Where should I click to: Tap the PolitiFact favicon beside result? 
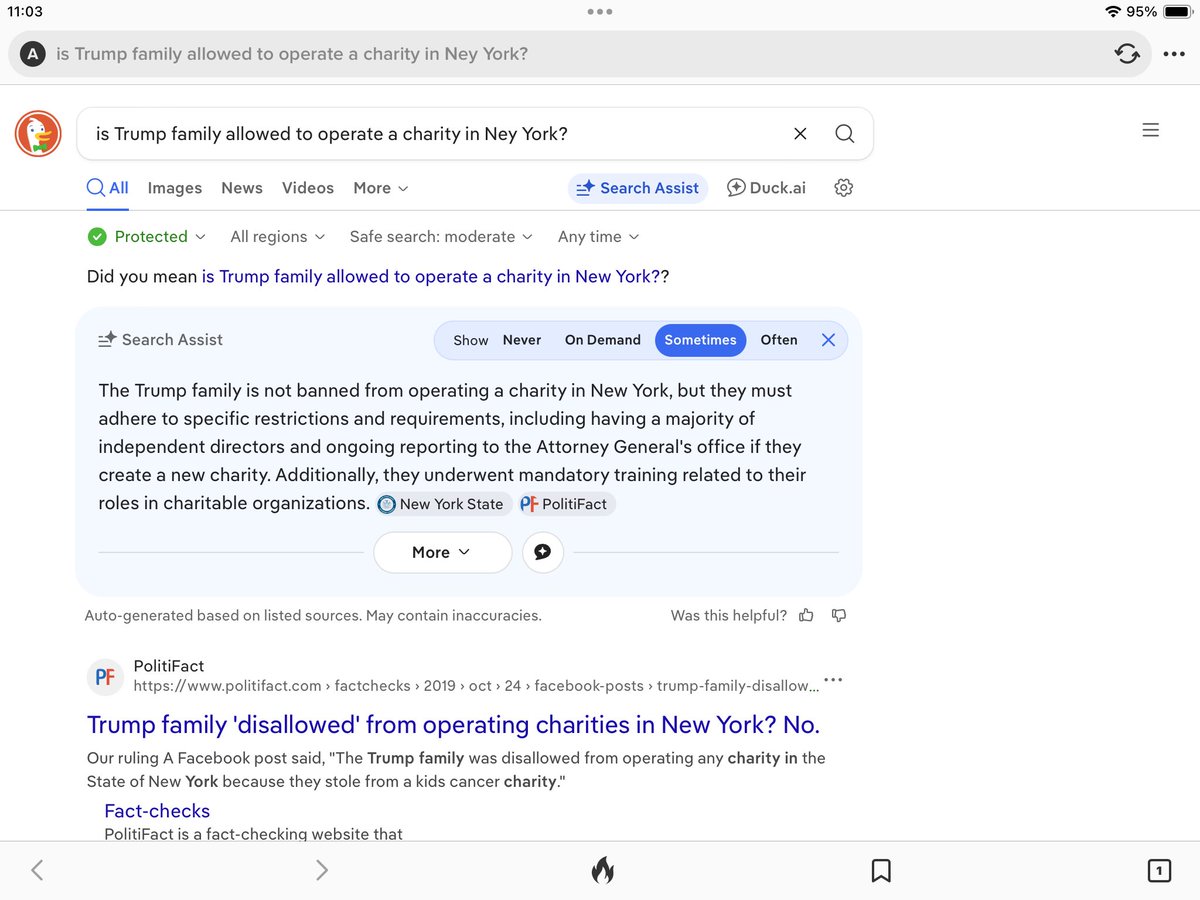(105, 677)
